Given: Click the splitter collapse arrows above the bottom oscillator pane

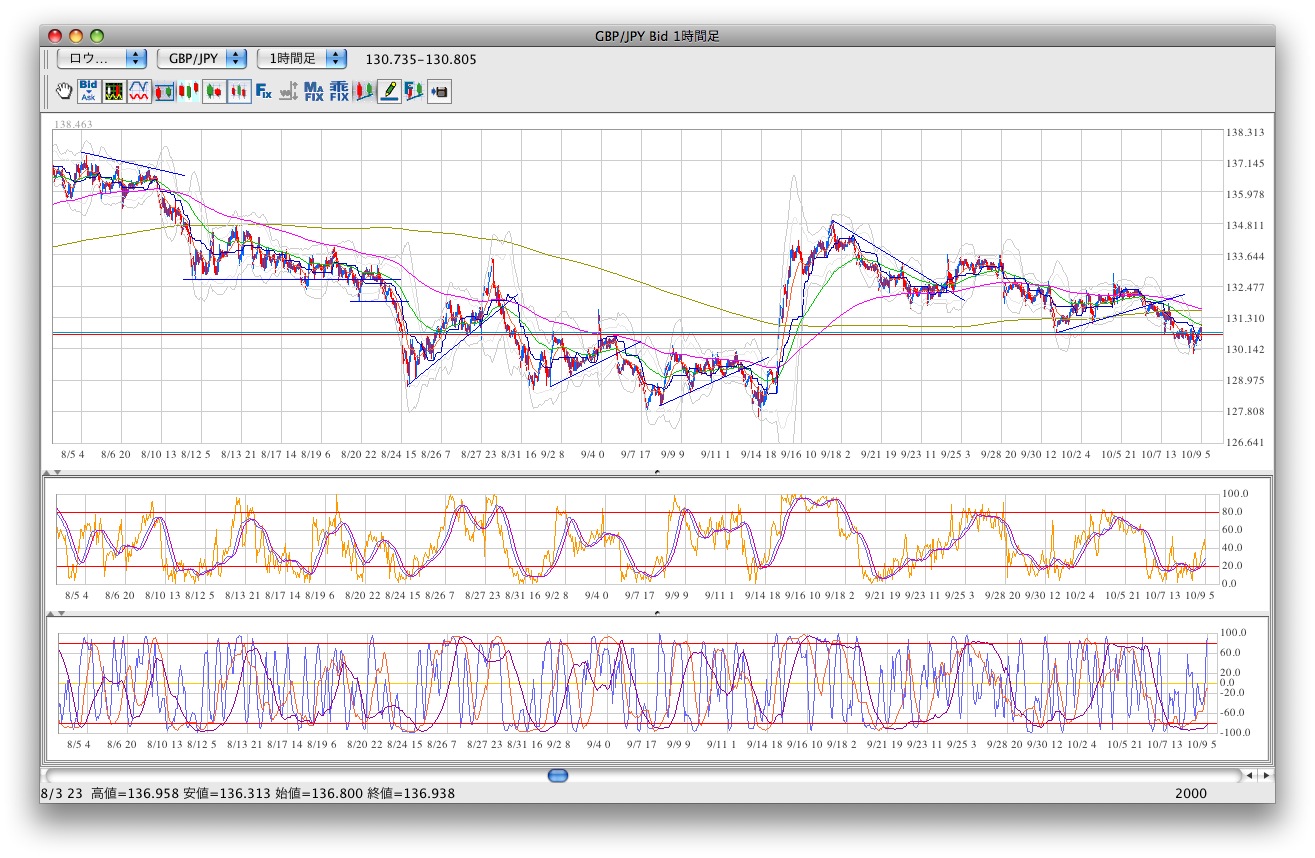Looking at the screenshot, I should [x=56, y=612].
